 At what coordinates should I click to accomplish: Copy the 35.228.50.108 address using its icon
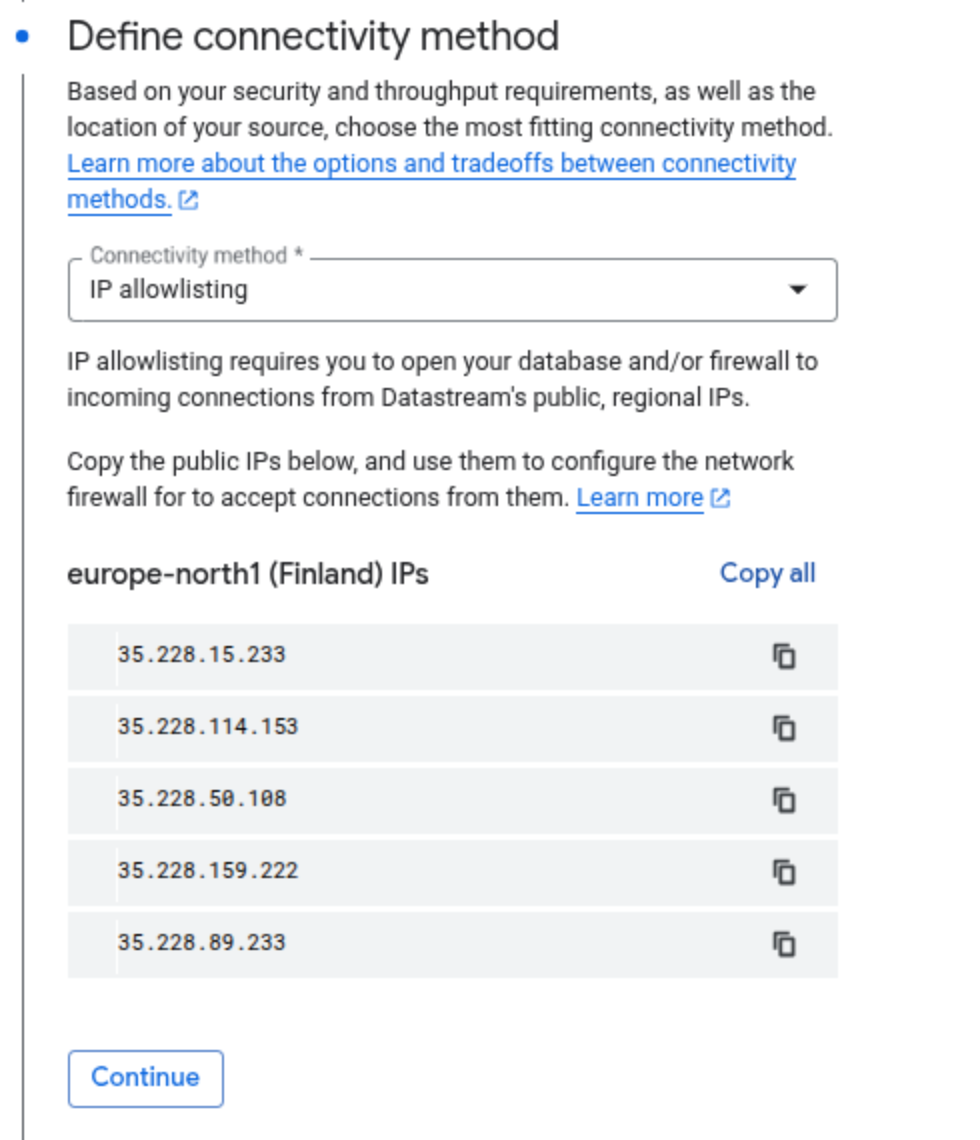pyautogui.click(x=784, y=800)
